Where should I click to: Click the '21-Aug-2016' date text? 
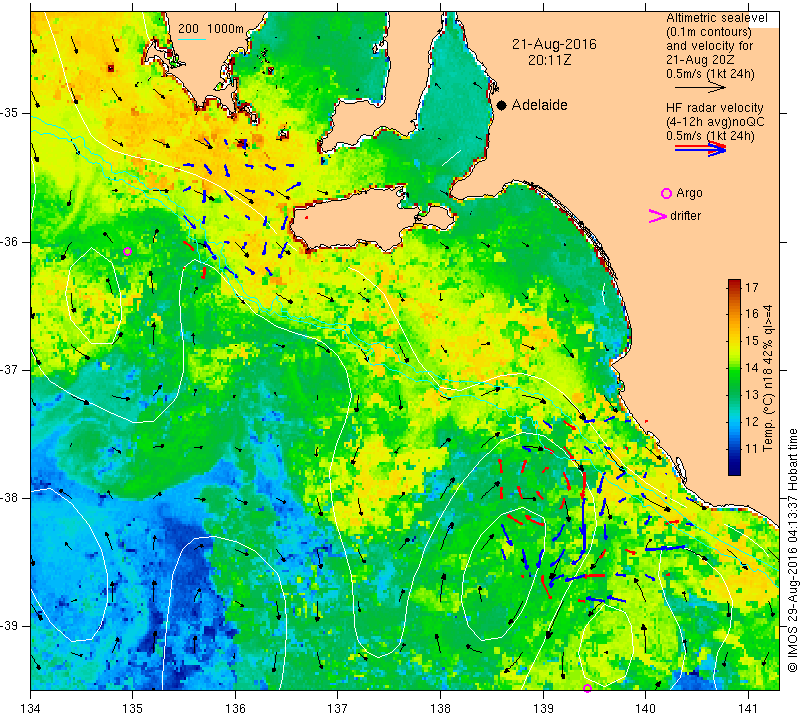tap(554, 44)
